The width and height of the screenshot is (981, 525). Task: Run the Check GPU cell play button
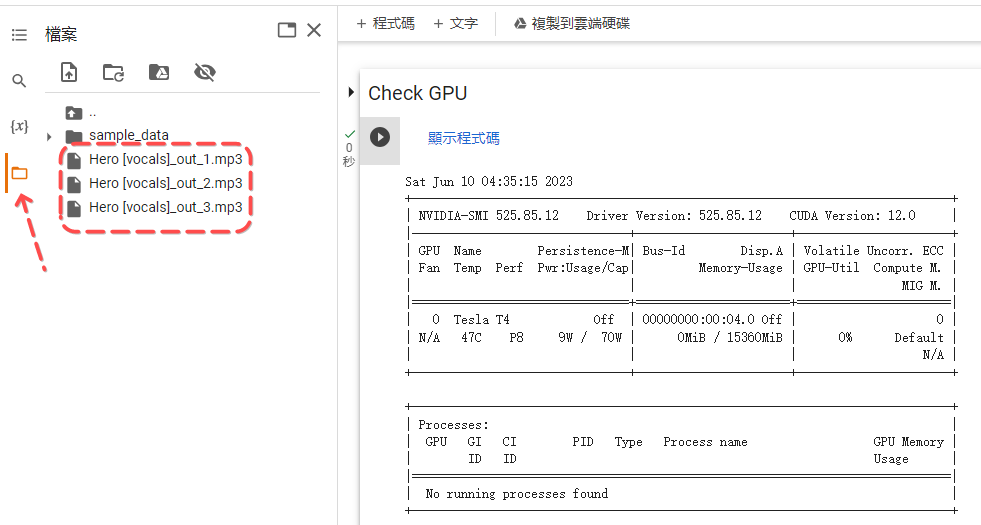tap(380, 137)
